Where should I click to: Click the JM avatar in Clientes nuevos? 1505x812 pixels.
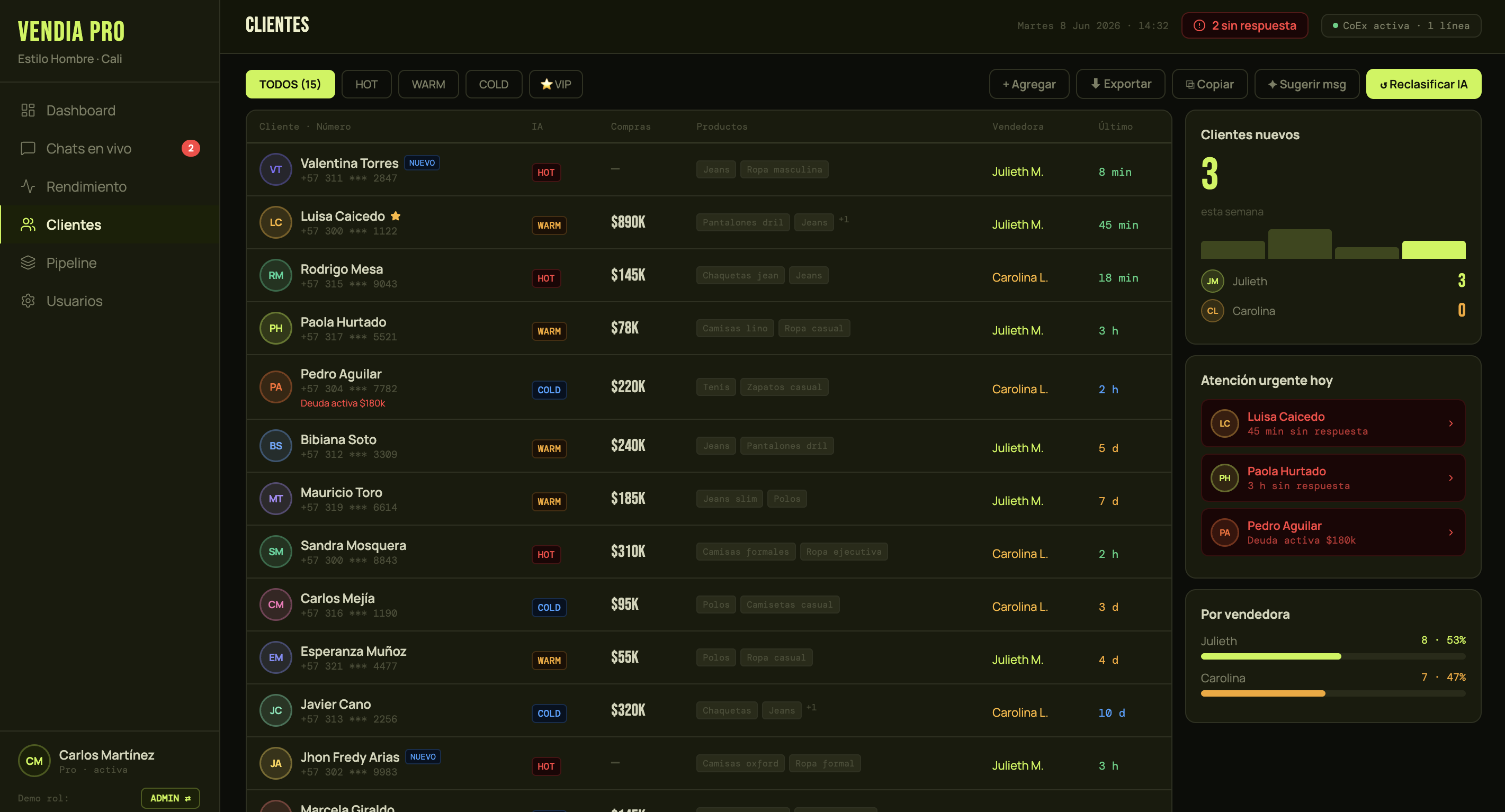click(1212, 281)
